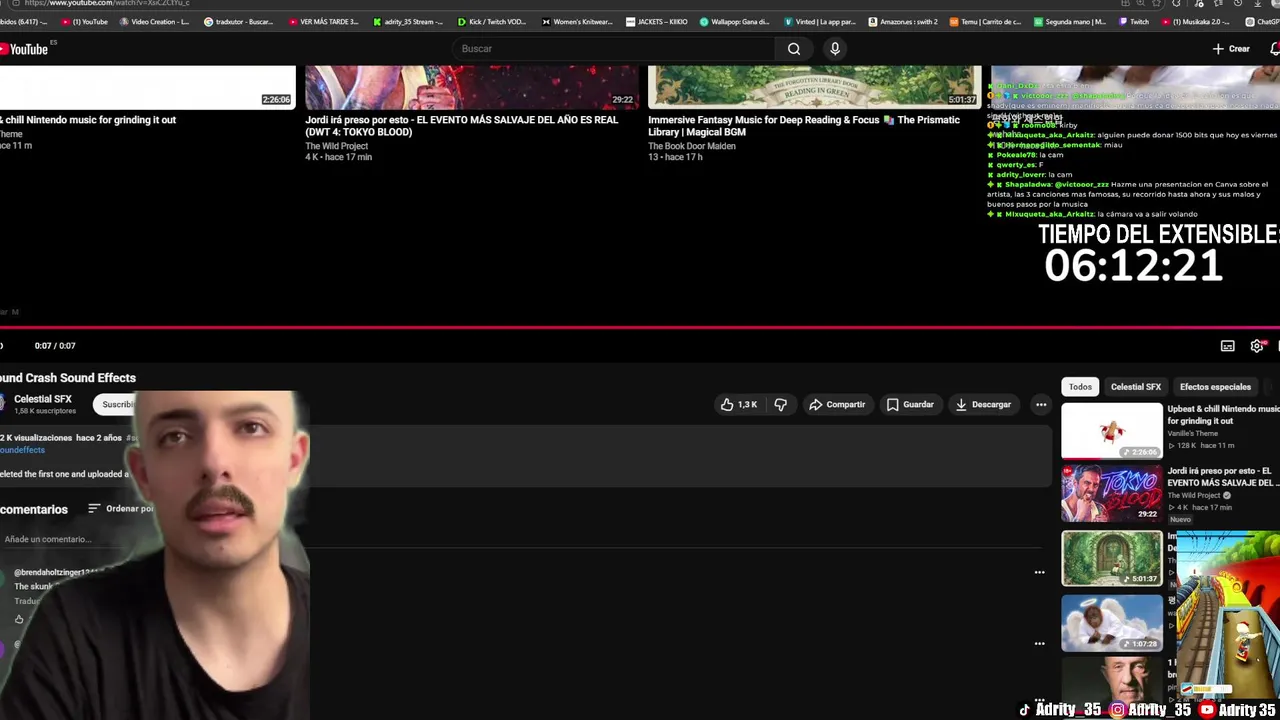The image size is (1280, 720).
Task: Switch to Amazon.es browser tab
Action: (903, 22)
